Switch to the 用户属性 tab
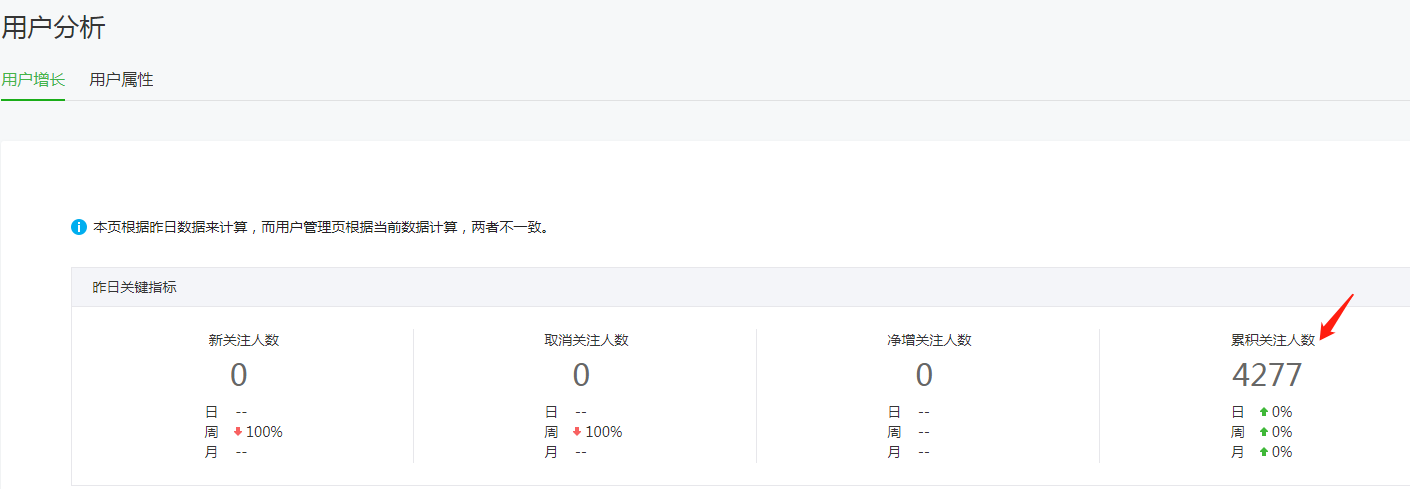 pyautogui.click(x=121, y=80)
